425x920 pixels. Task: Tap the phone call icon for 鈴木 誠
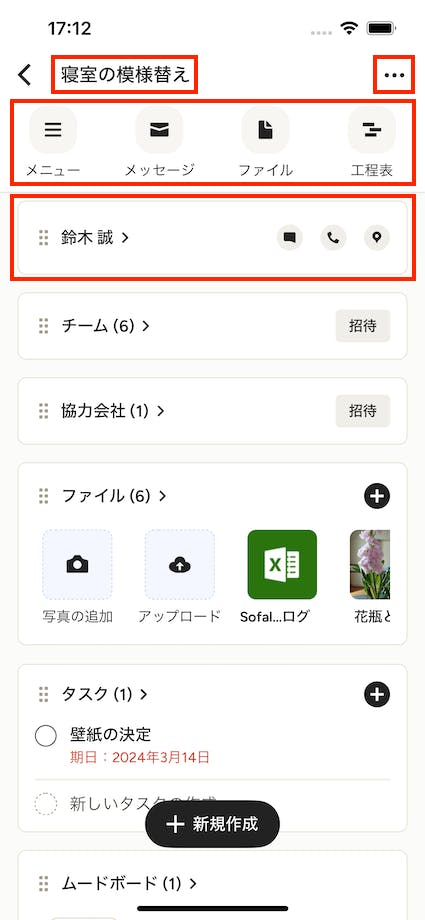click(x=333, y=238)
